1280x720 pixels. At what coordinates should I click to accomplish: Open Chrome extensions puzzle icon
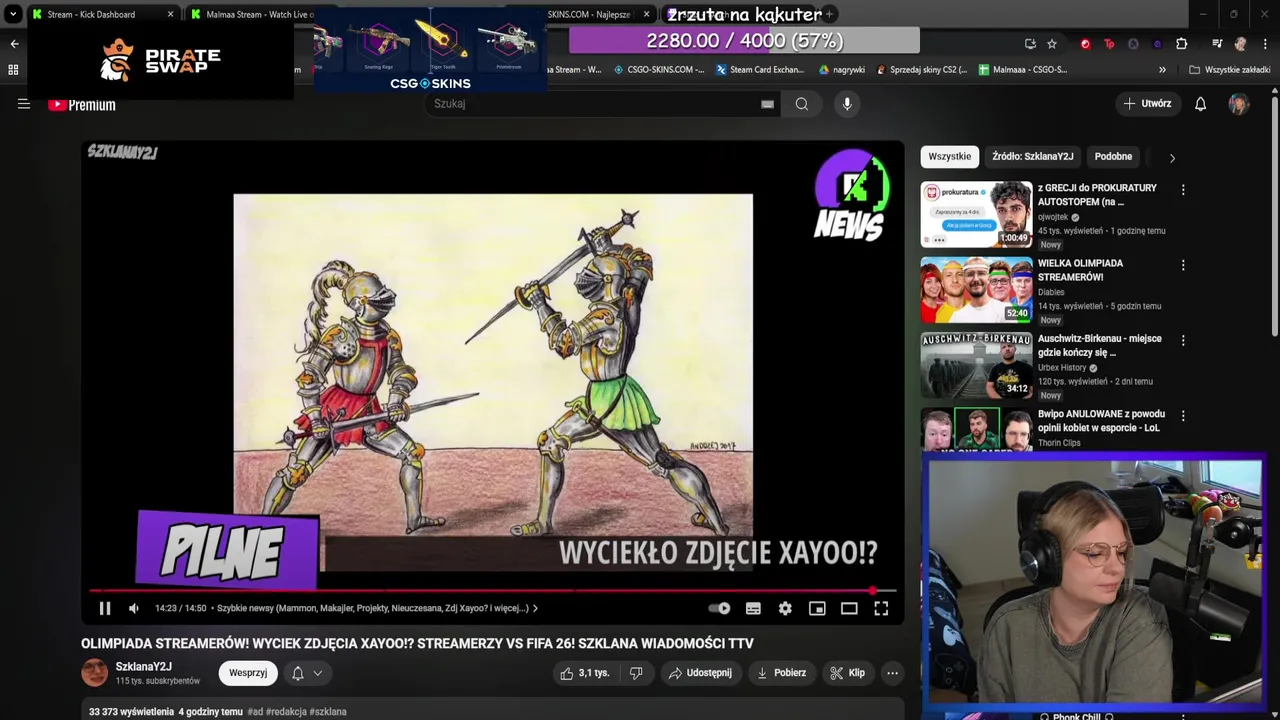[1181, 44]
